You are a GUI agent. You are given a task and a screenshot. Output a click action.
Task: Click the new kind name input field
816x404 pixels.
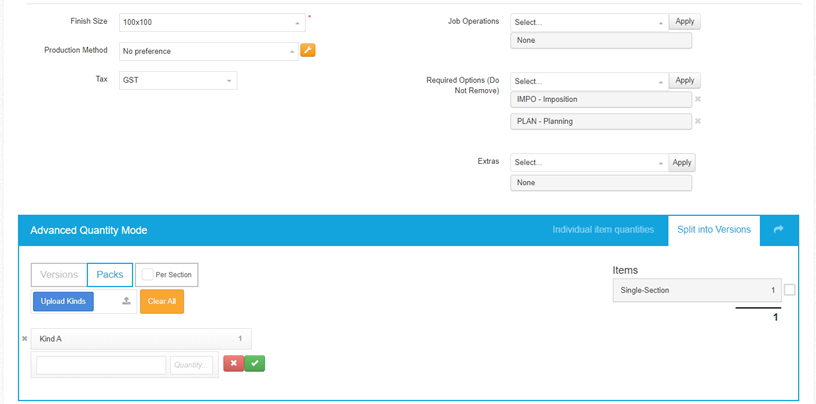pyautogui.click(x=101, y=365)
